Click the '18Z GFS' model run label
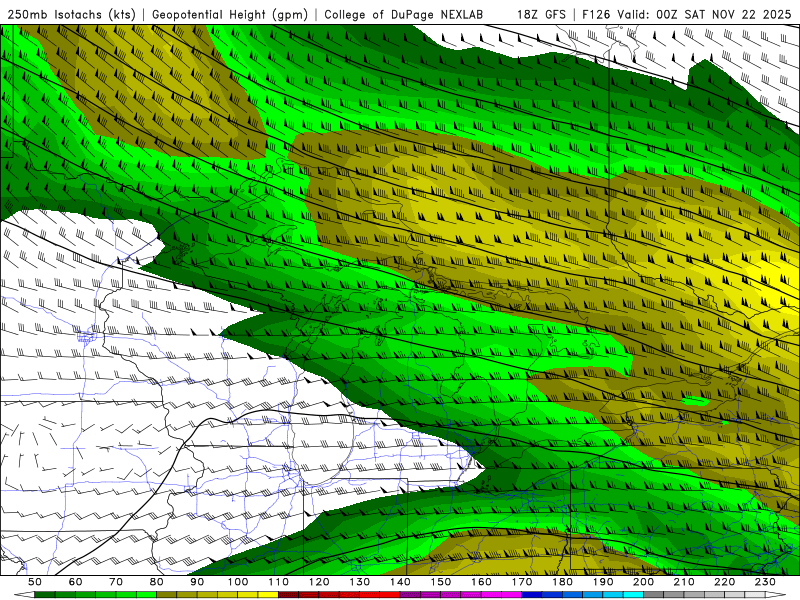 pyautogui.click(x=541, y=15)
